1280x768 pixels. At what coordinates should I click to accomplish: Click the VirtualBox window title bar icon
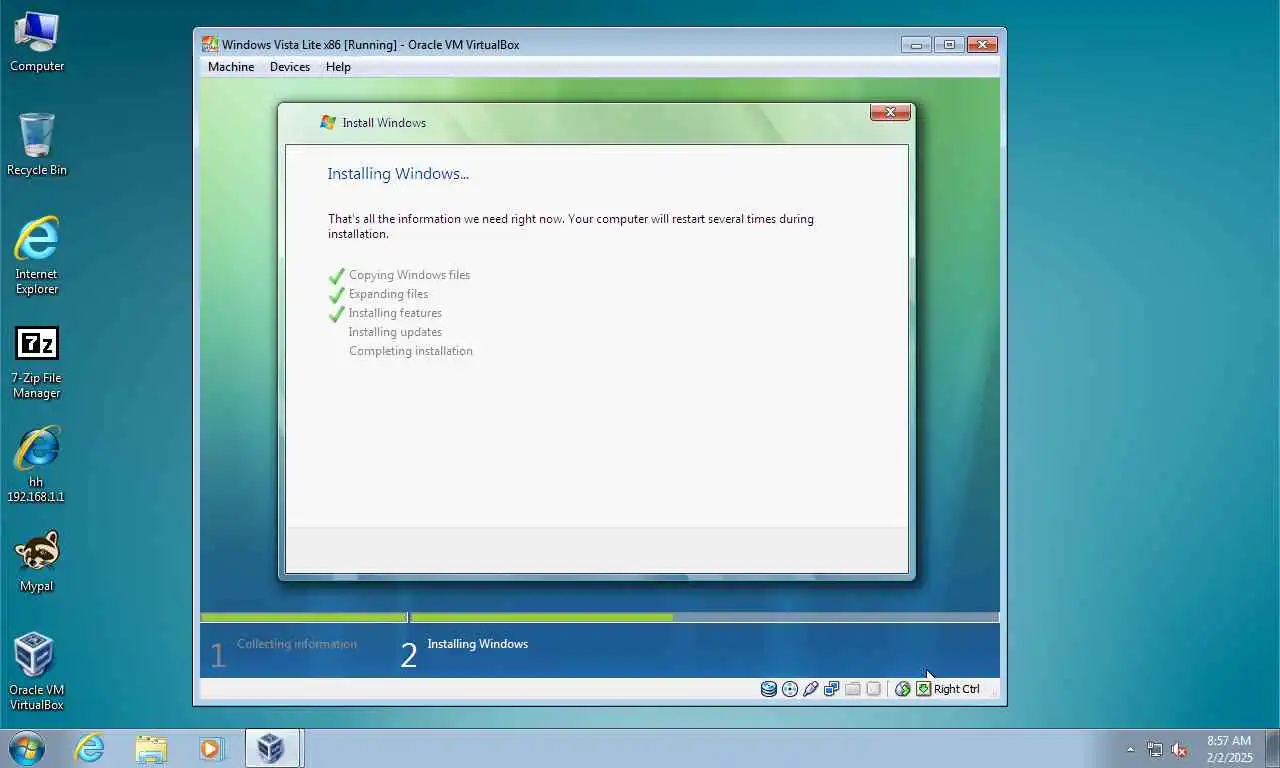pyautogui.click(x=210, y=44)
